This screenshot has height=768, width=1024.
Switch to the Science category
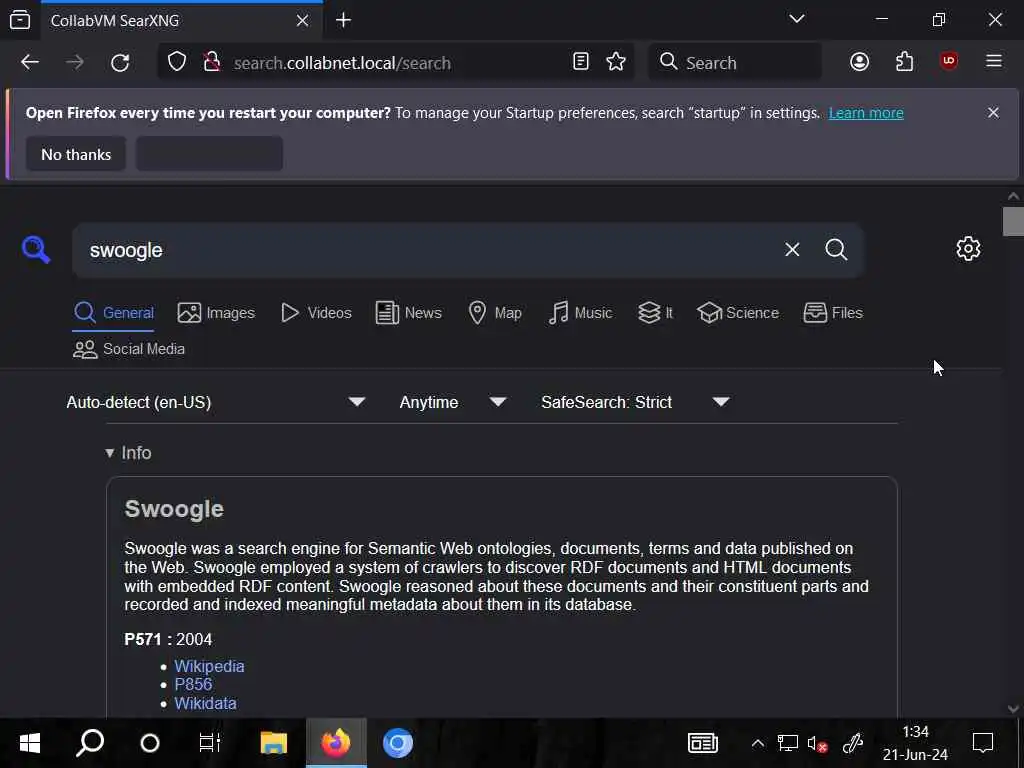pyautogui.click(x=738, y=313)
